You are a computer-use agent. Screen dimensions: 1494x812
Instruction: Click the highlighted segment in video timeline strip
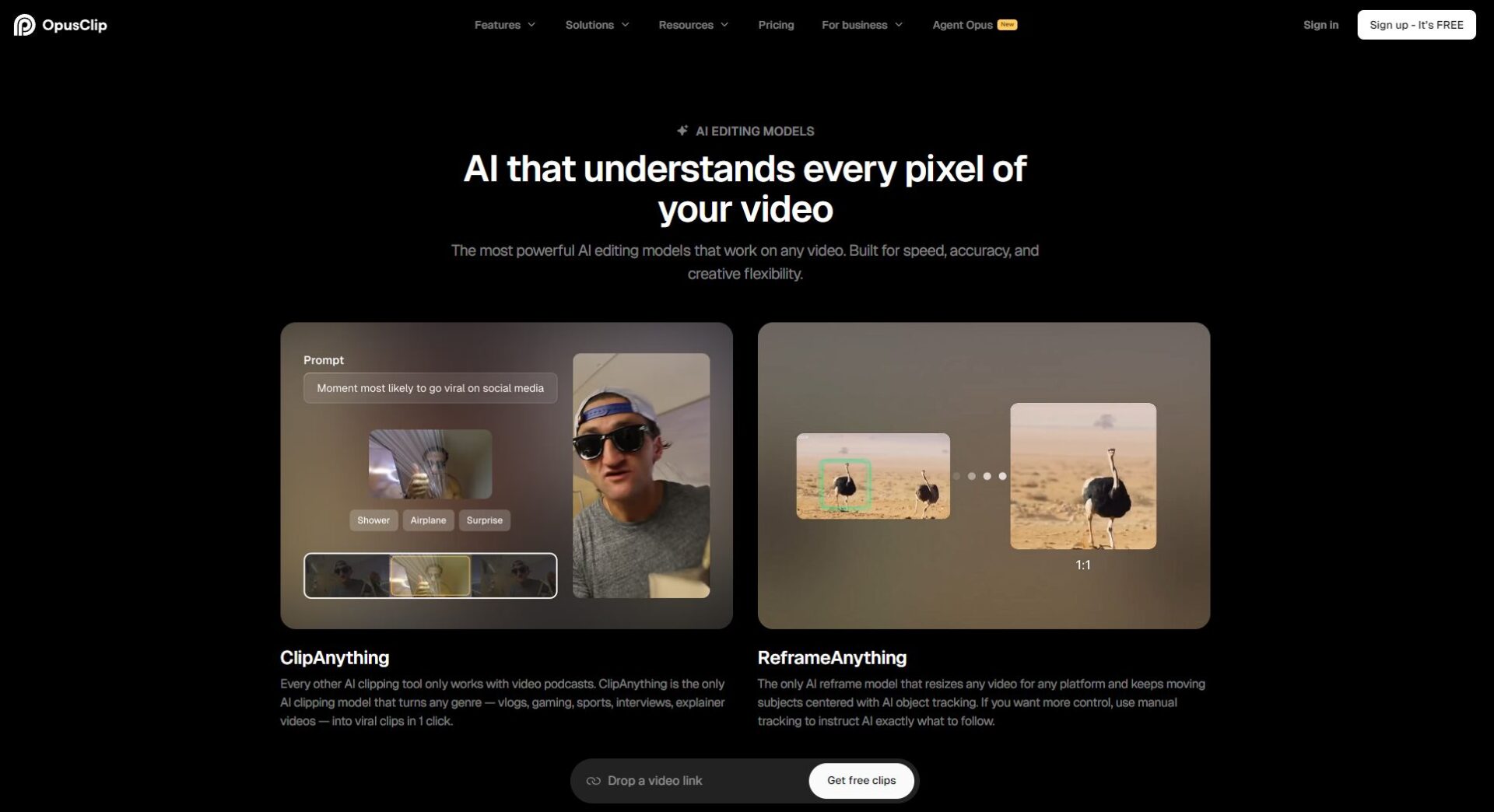pos(430,576)
